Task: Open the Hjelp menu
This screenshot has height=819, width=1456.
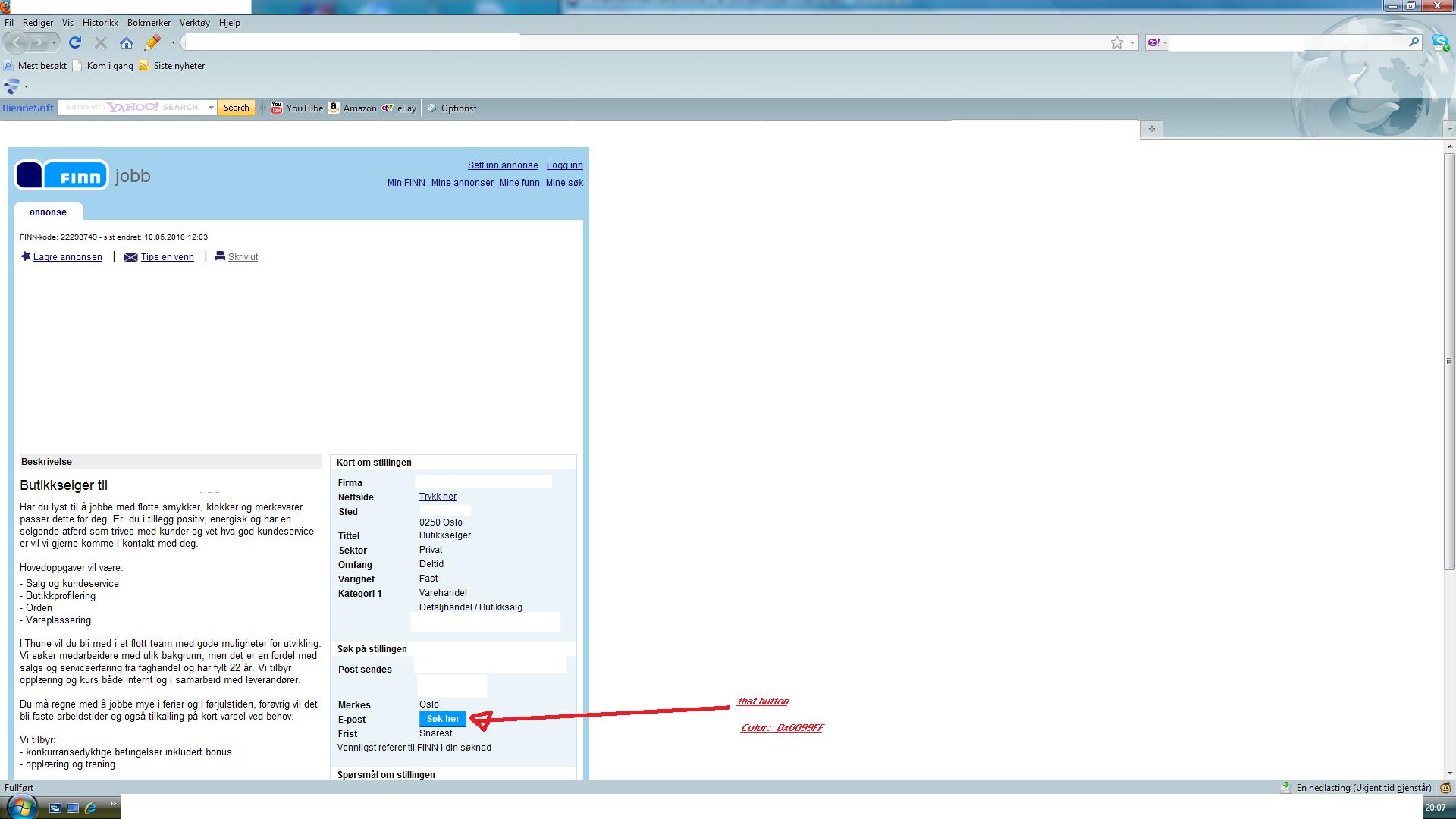Action: [230, 23]
